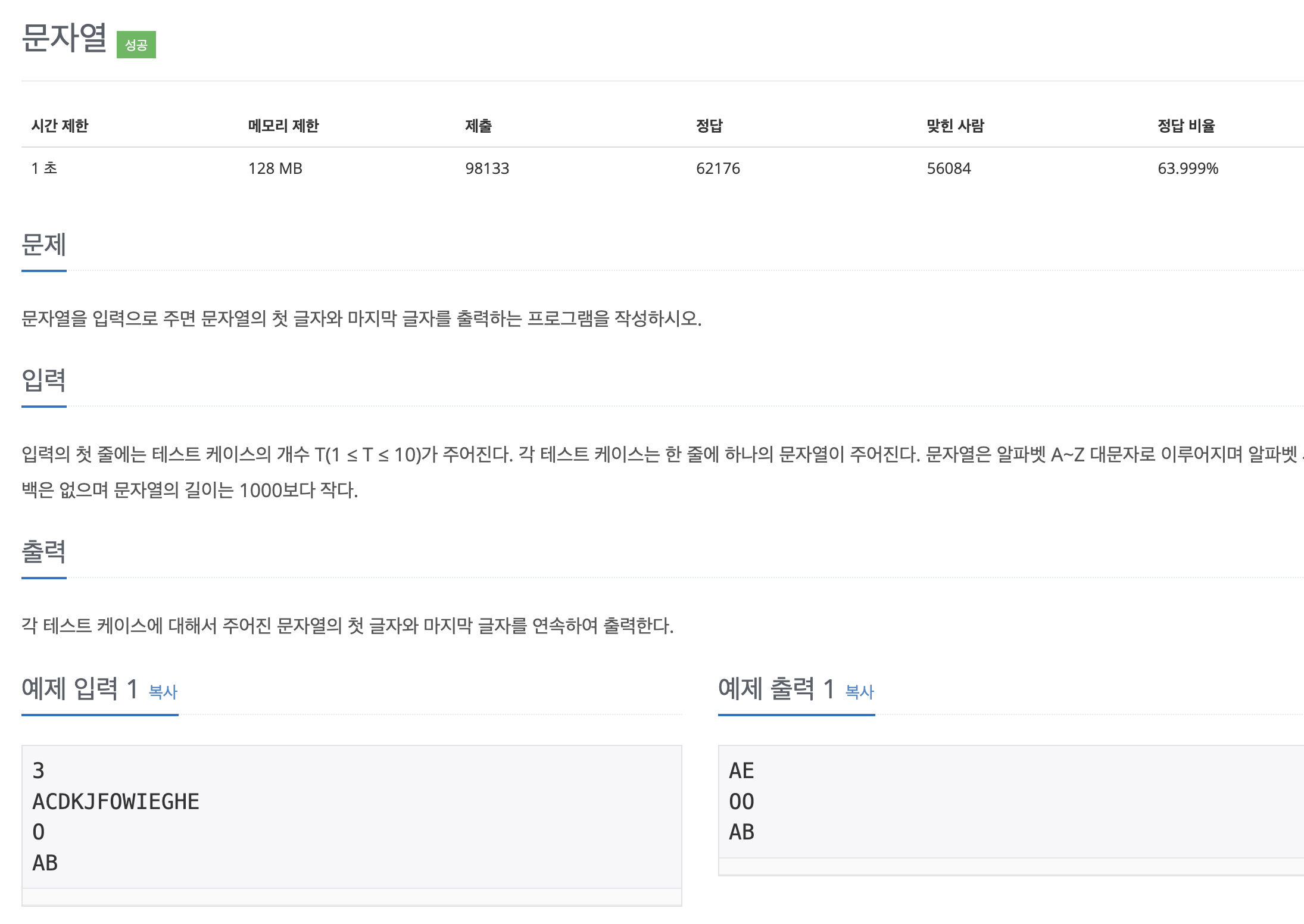Click the AE line in sample output
Image resolution: width=1304 pixels, height=924 pixels.
click(741, 770)
